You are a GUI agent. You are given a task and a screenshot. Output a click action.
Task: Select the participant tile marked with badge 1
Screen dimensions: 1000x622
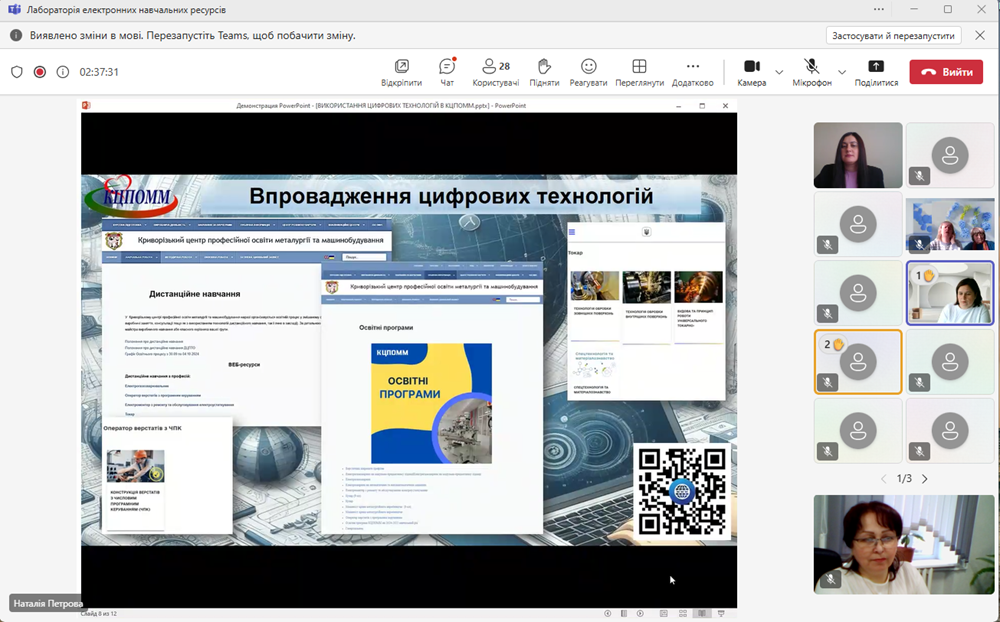tap(950, 292)
